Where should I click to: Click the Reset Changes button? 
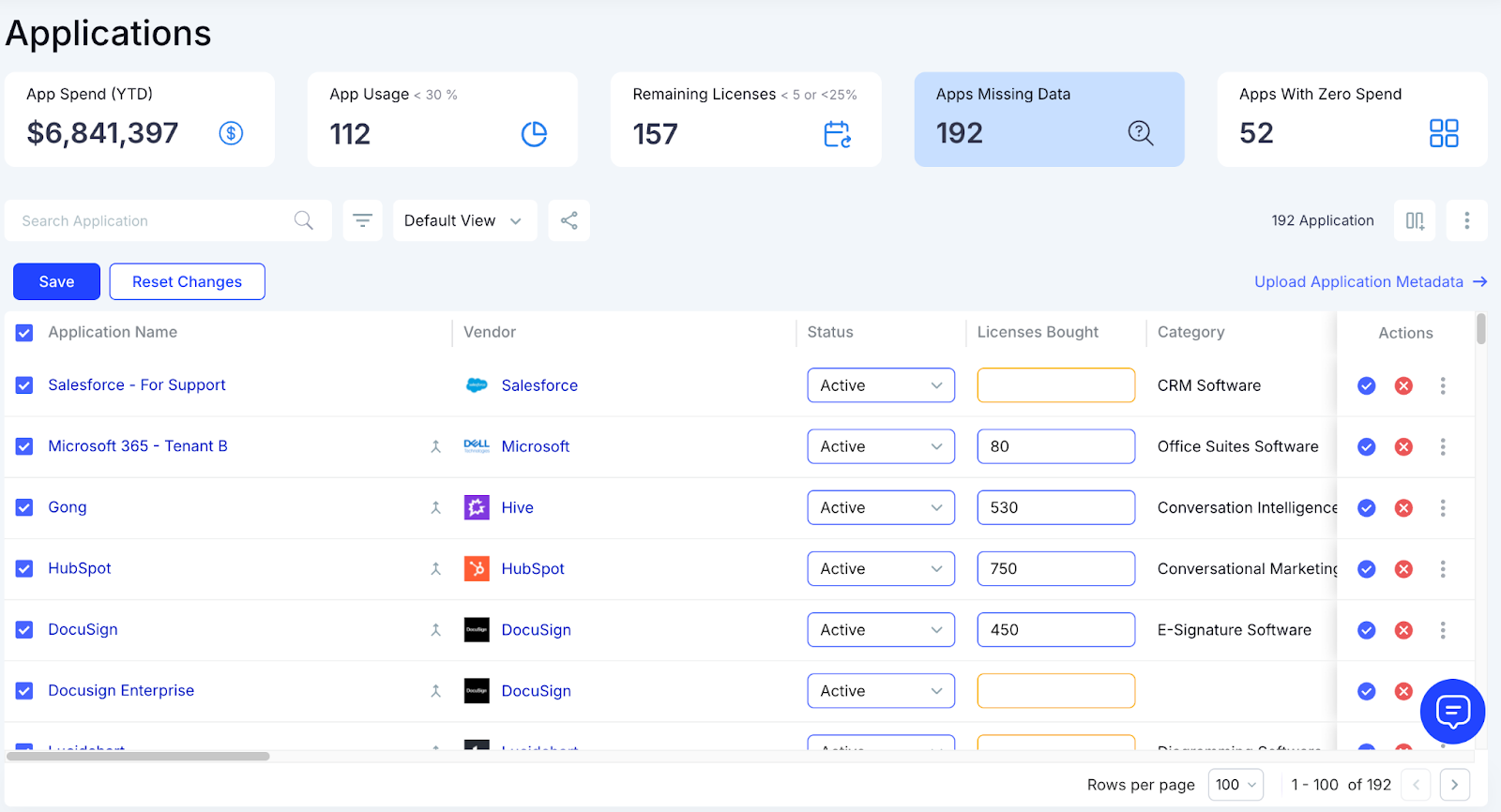click(x=187, y=281)
